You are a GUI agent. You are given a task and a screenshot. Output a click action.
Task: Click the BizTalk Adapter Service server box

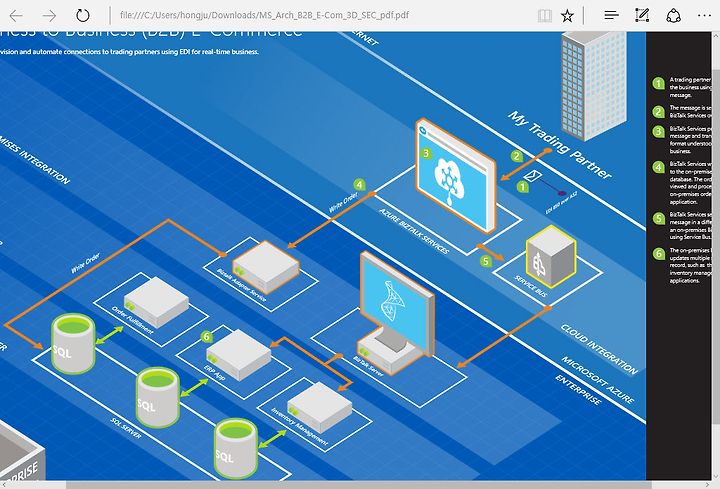click(x=266, y=267)
